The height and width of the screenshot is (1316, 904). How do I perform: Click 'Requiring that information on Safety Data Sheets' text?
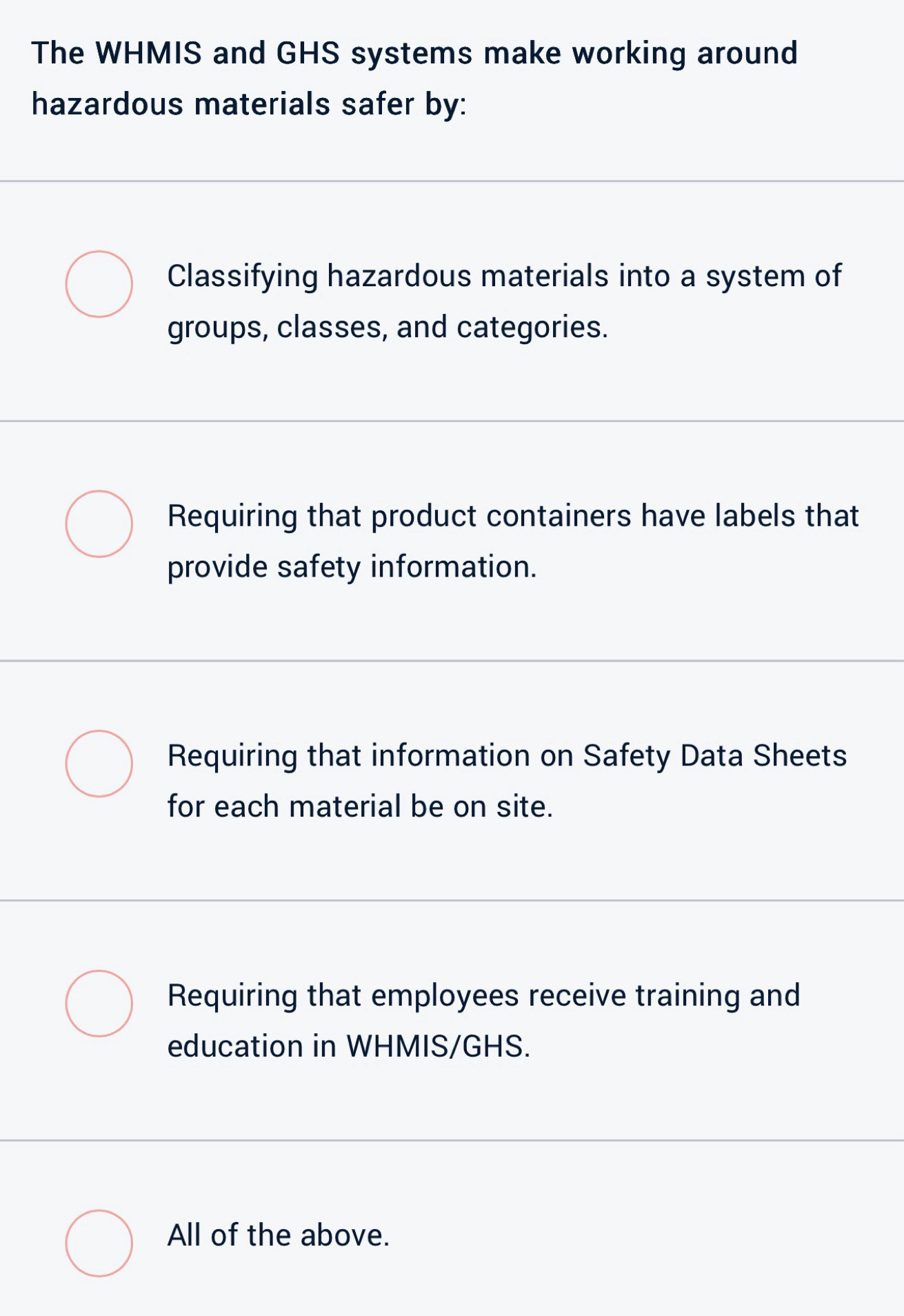pyautogui.click(x=507, y=756)
